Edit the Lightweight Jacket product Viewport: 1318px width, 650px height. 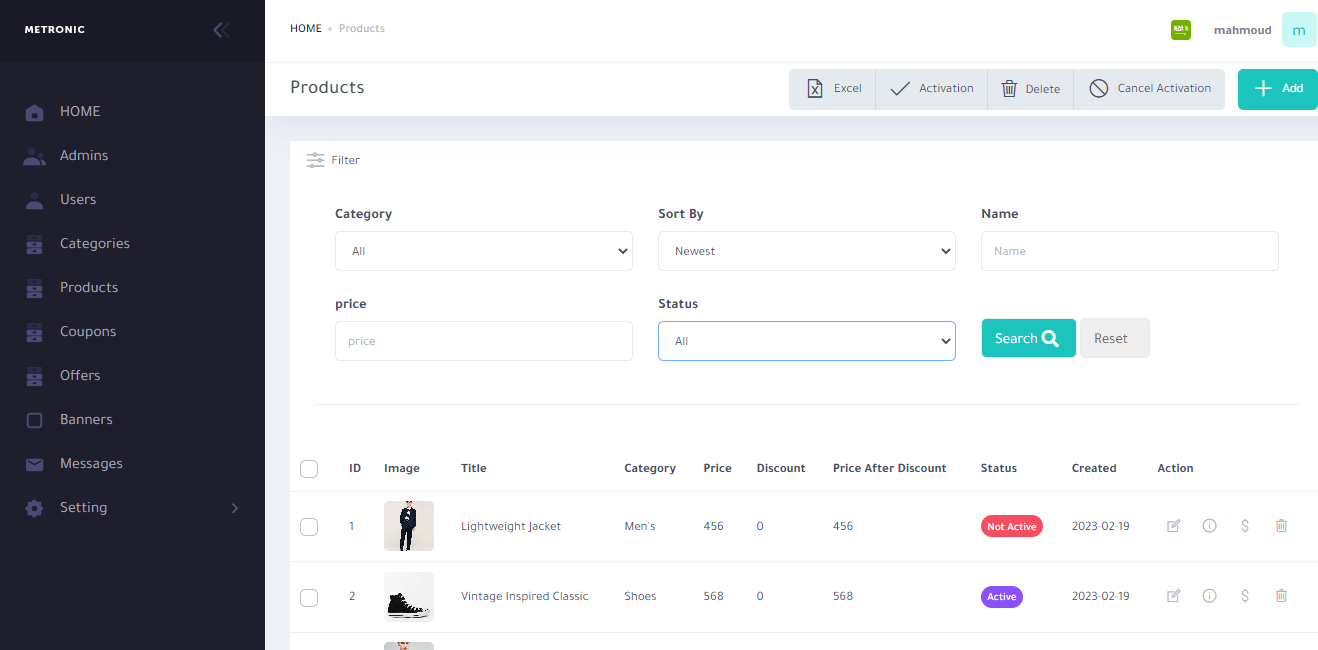click(1174, 526)
